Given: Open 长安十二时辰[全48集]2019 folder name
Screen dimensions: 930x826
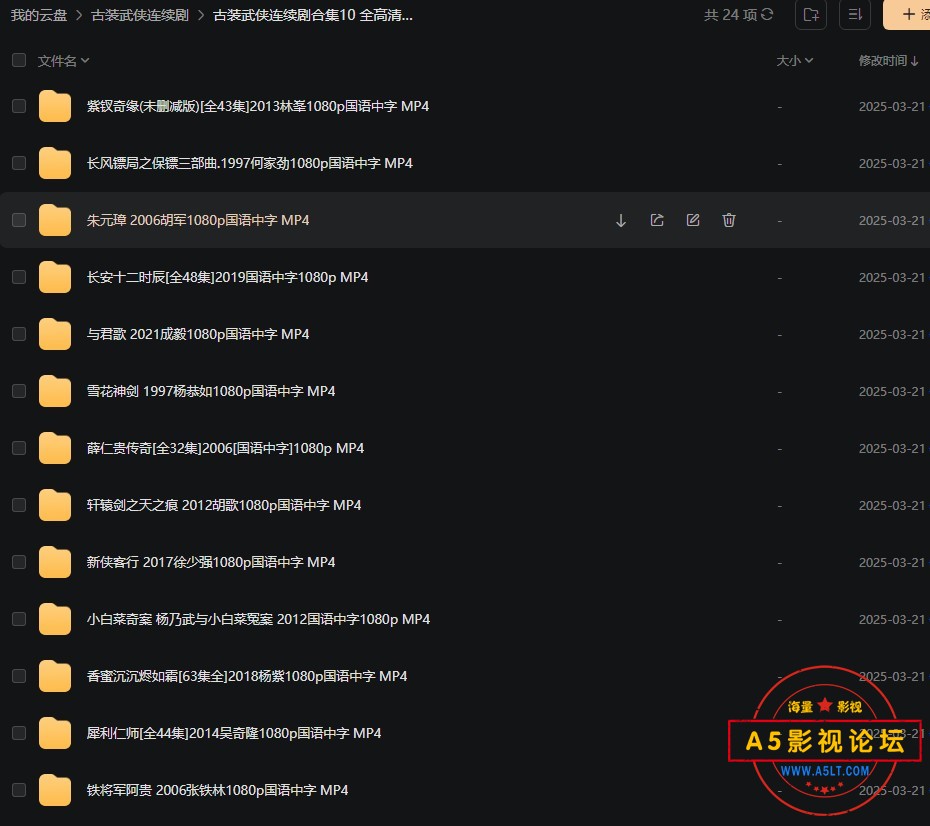Looking at the screenshot, I should [227, 278].
